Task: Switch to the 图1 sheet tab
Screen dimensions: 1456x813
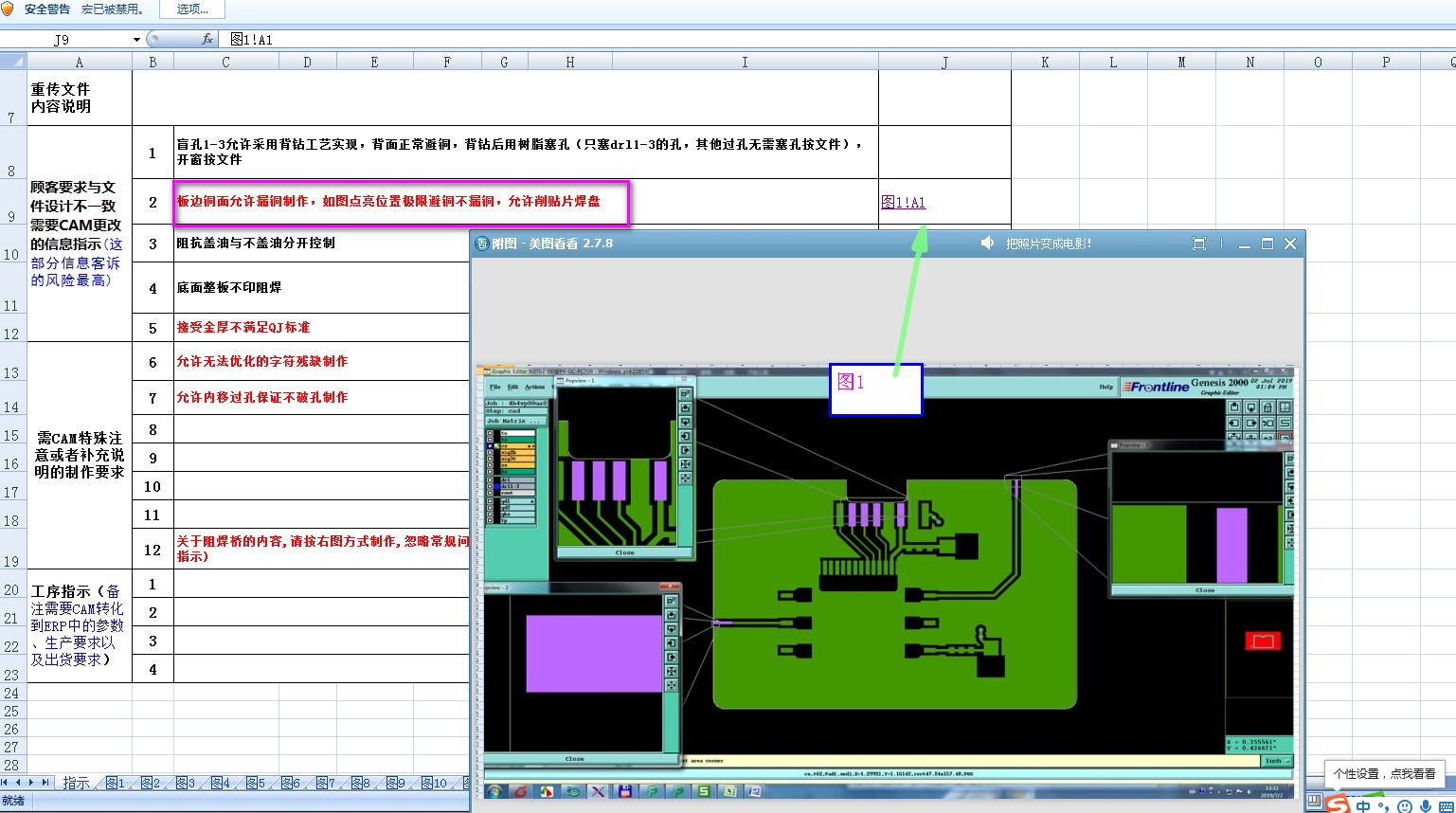Action: pyautogui.click(x=116, y=783)
